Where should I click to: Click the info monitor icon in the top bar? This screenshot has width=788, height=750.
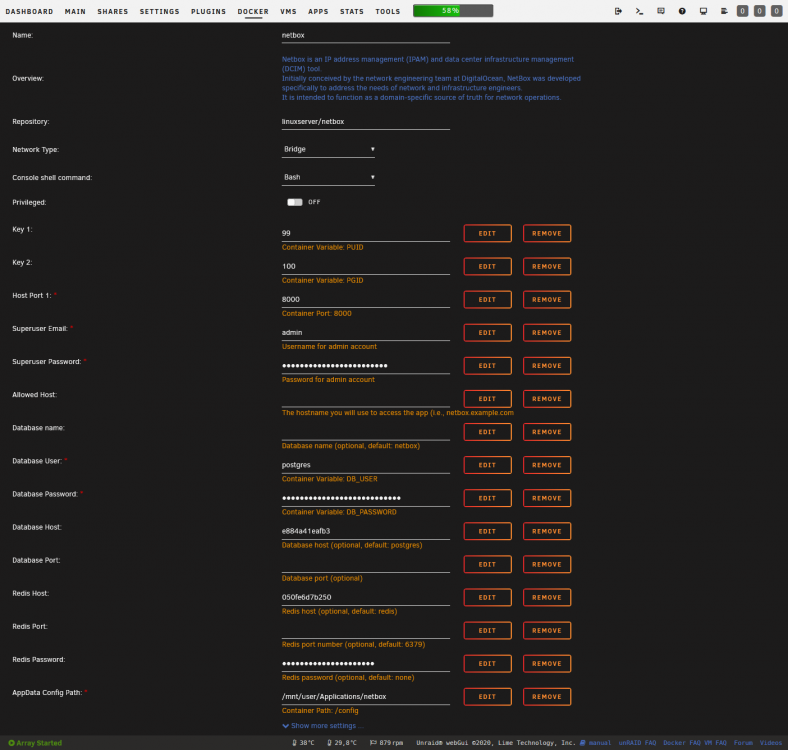703,11
